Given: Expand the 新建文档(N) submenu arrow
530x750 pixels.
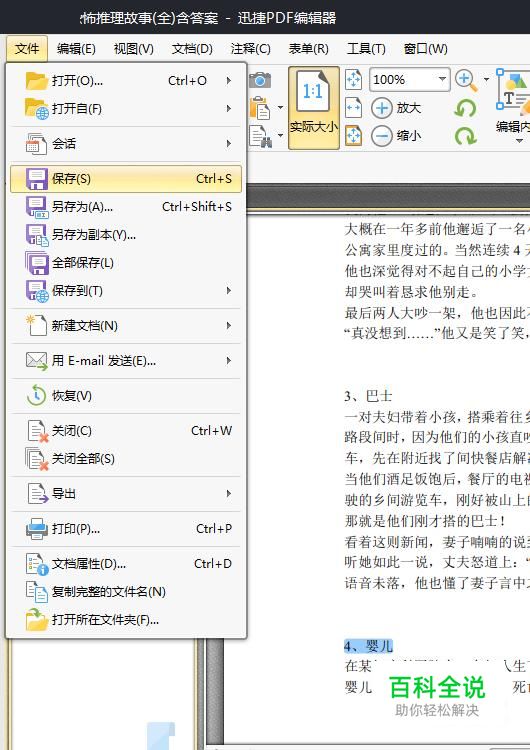Looking at the screenshot, I should (229, 326).
